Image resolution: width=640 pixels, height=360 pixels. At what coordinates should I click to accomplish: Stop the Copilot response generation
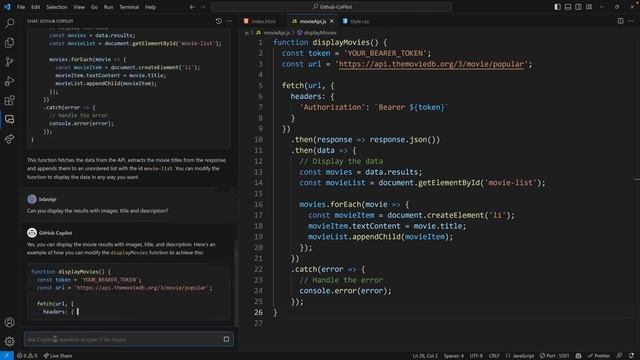coord(226,339)
